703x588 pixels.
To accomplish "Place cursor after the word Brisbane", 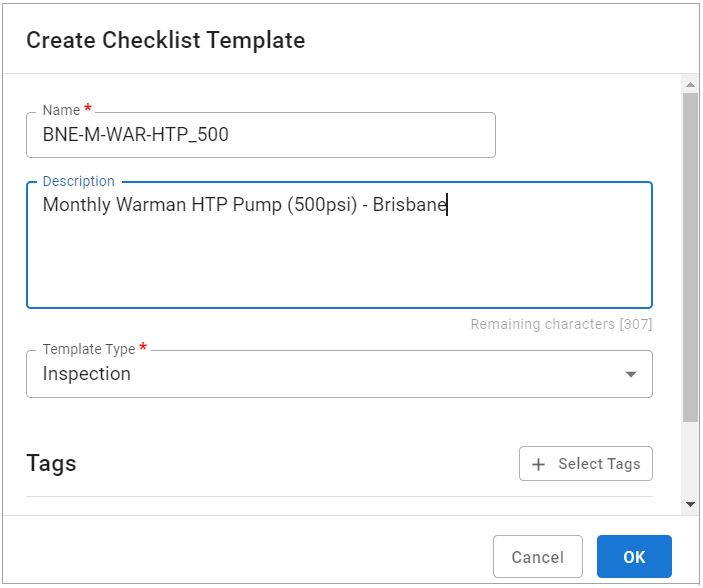I will tap(448, 206).
